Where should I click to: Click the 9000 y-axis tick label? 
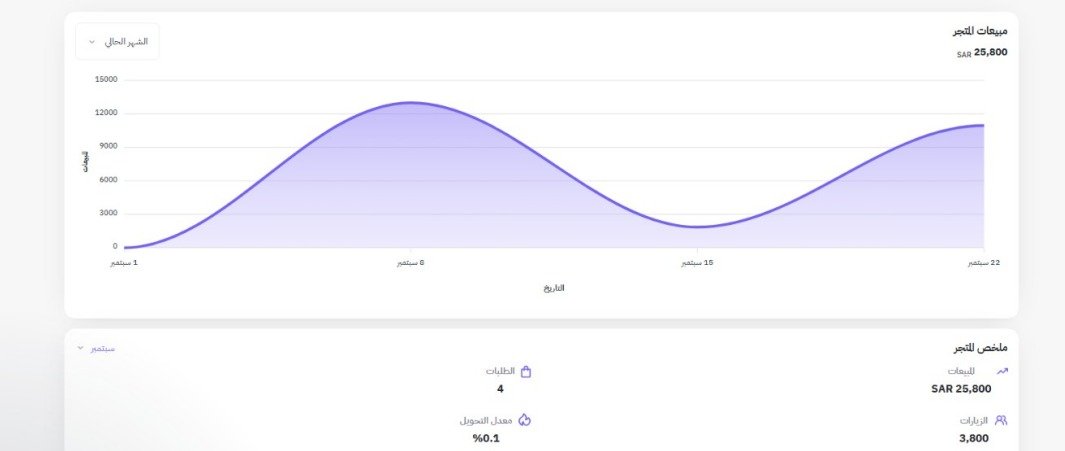(x=108, y=146)
